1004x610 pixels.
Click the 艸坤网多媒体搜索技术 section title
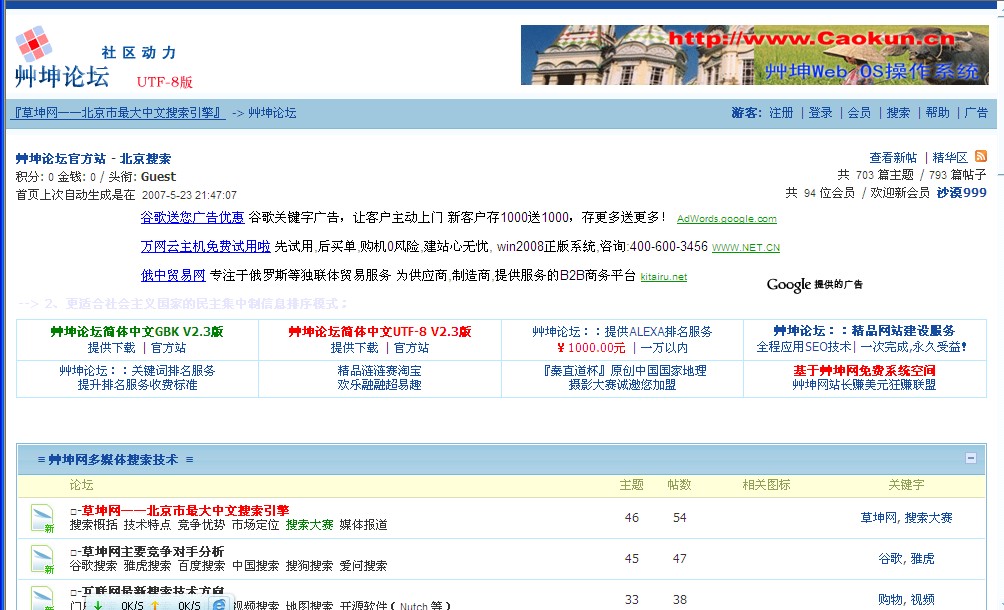(x=113, y=460)
